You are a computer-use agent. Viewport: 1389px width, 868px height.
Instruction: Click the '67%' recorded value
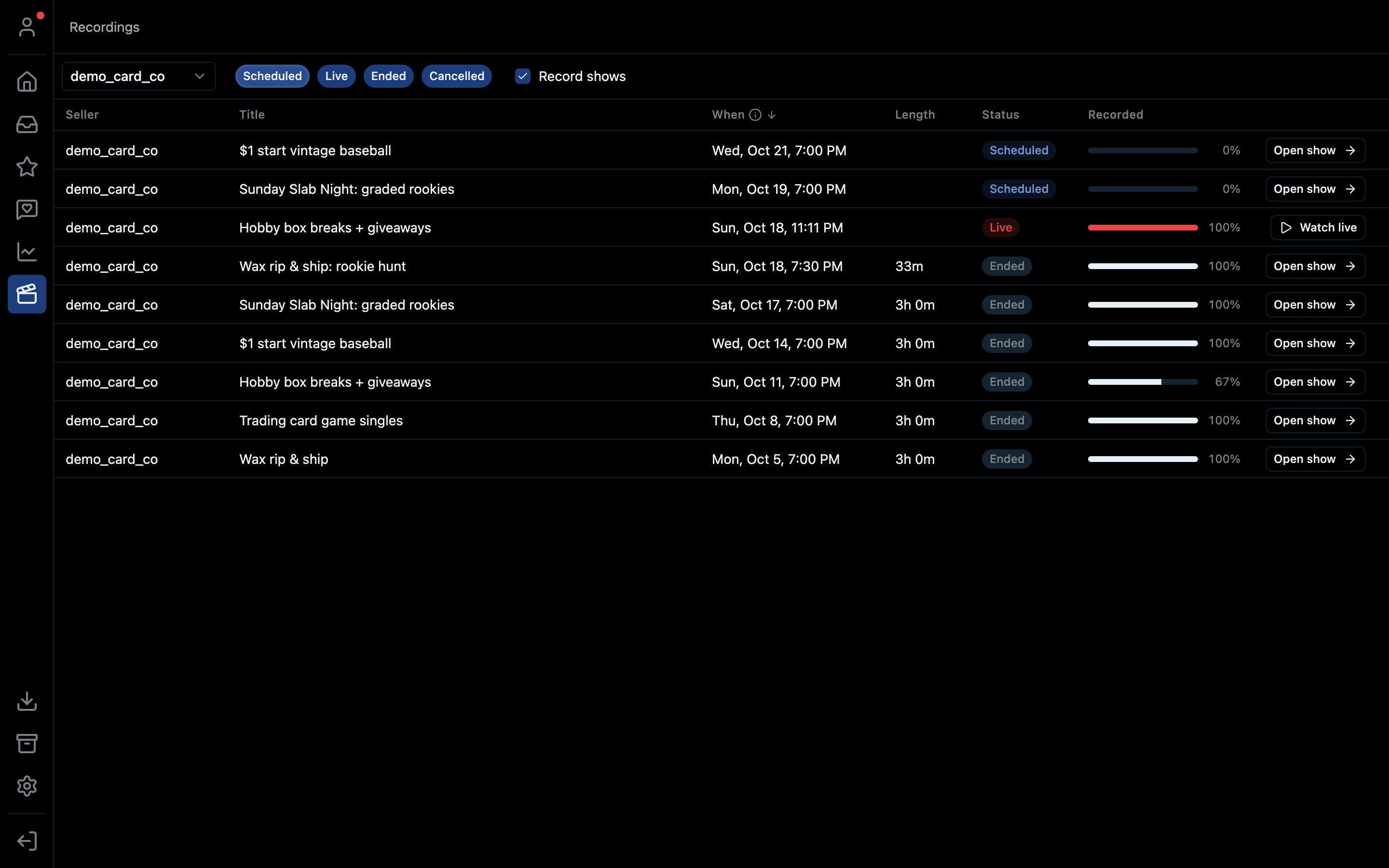pyautogui.click(x=1227, y=382)
